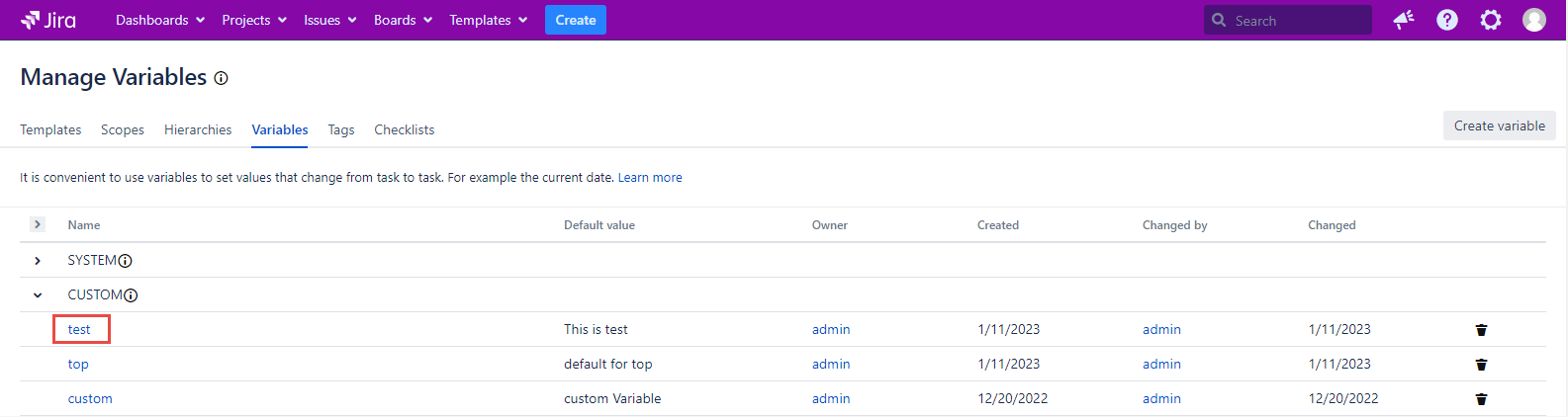Collapse the CUSTOM variables group

coord(38,295)
